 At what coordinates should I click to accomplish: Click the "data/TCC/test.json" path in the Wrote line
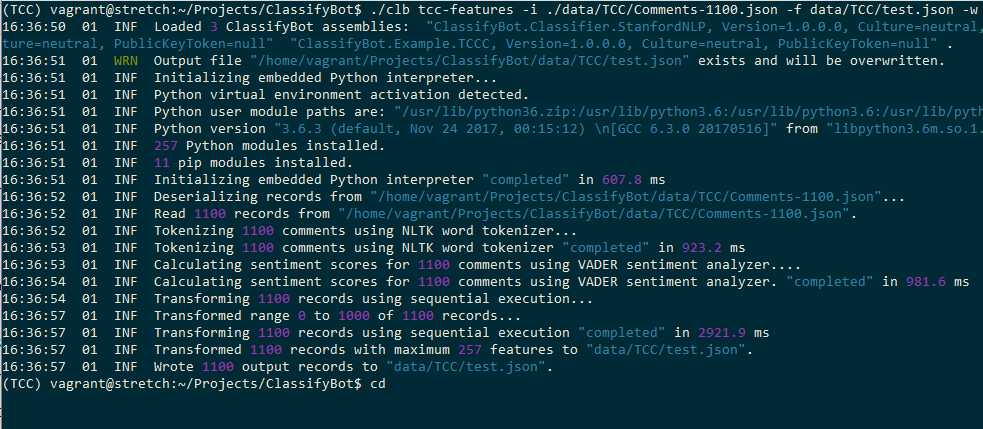tap(468, 366)
